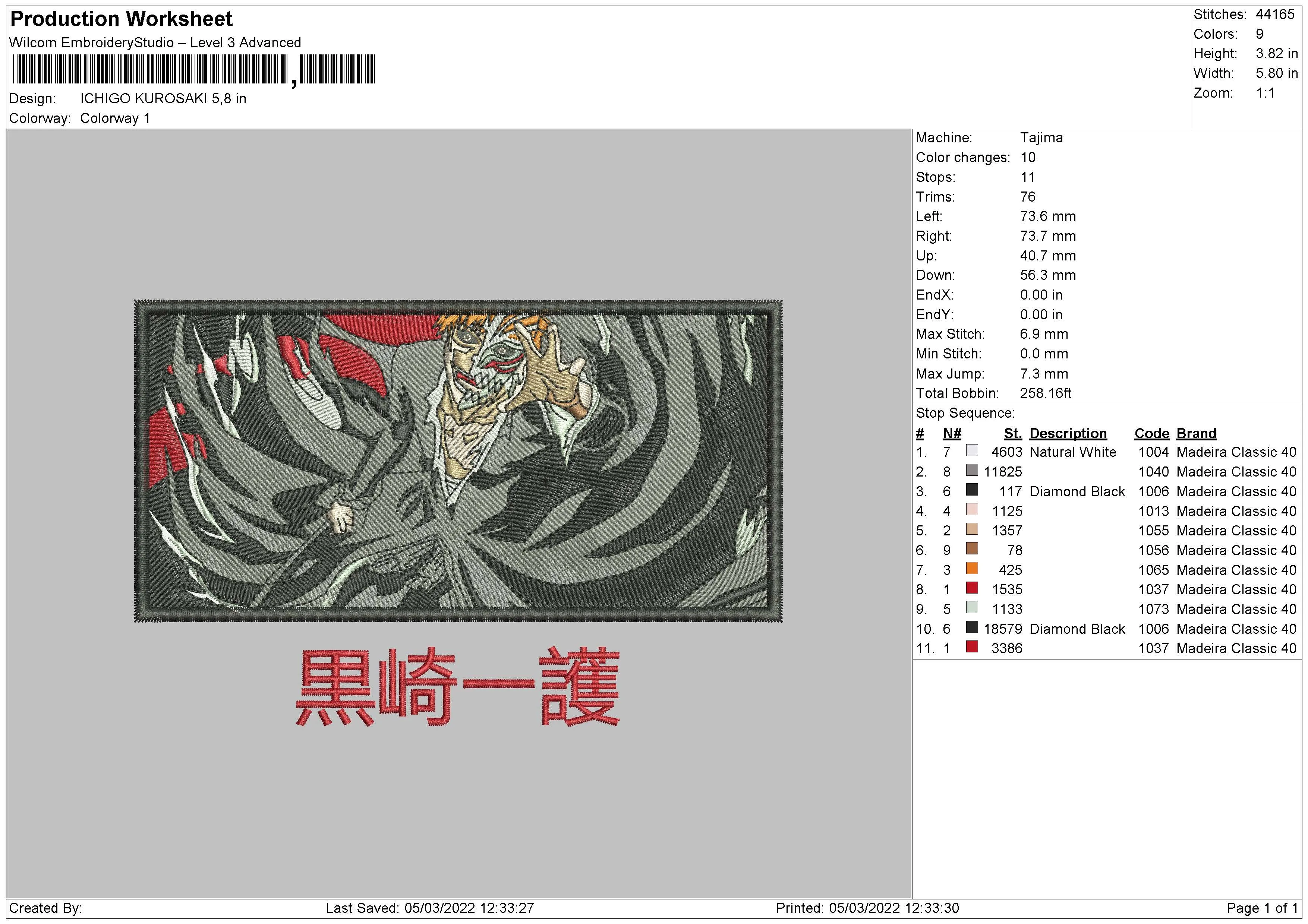This screenshot has width=1308, height=924.
Task: Click 'Diamond Black' description in row 10
Action: pyautogui.click(x=1077, y=629)
